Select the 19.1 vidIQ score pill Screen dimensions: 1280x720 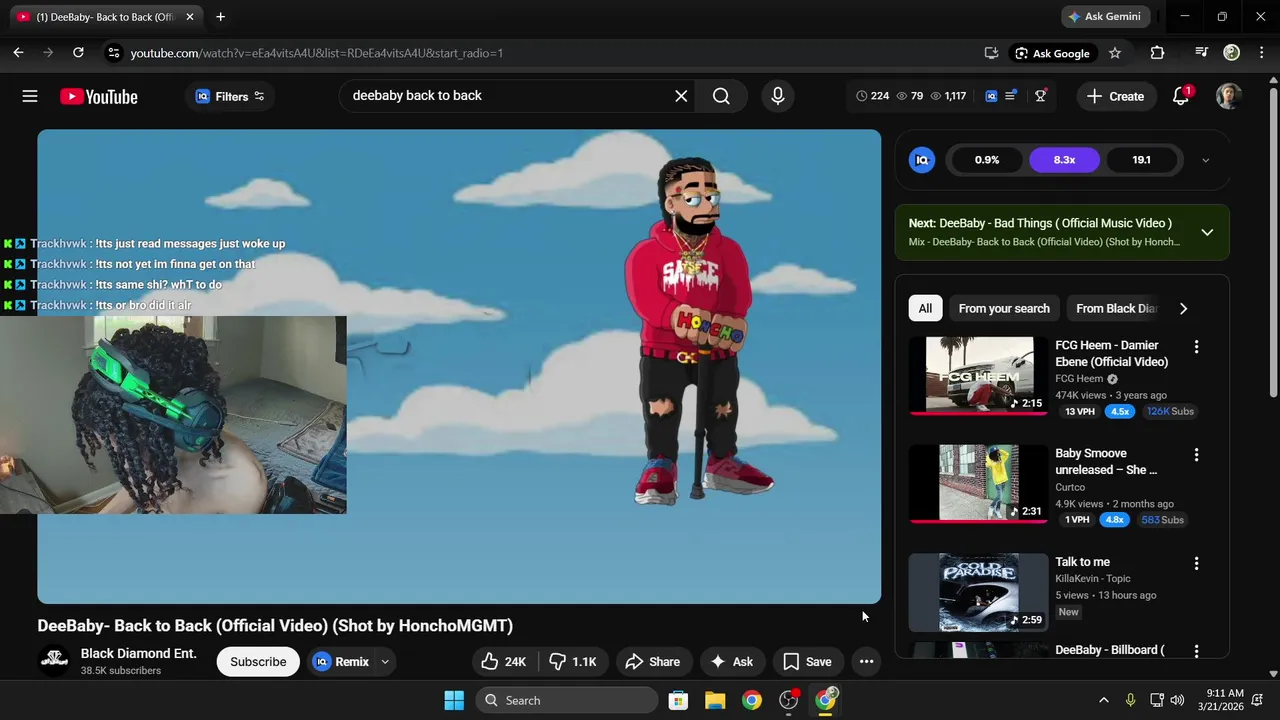pos(1141,160)
